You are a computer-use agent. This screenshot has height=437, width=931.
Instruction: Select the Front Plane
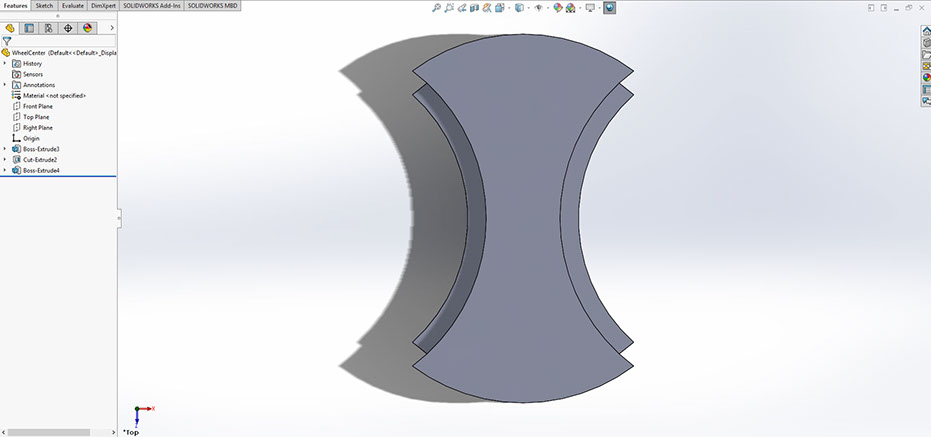[x=38, y=106]
